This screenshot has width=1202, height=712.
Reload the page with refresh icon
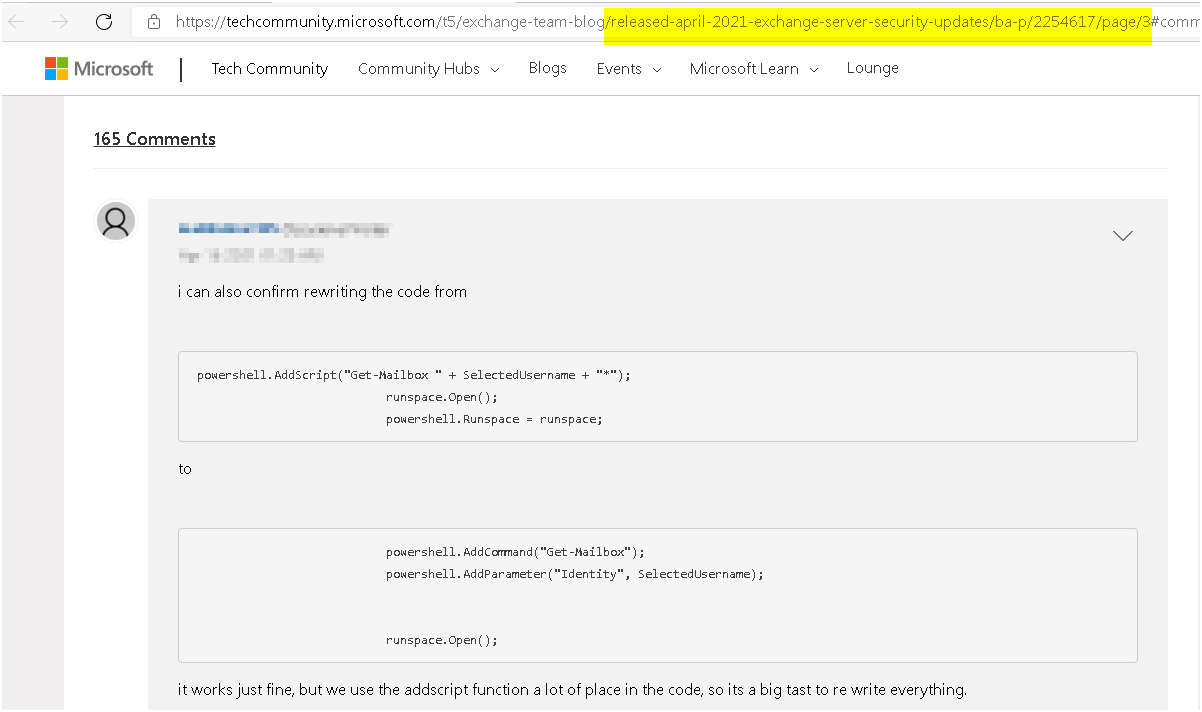[103, 21]
